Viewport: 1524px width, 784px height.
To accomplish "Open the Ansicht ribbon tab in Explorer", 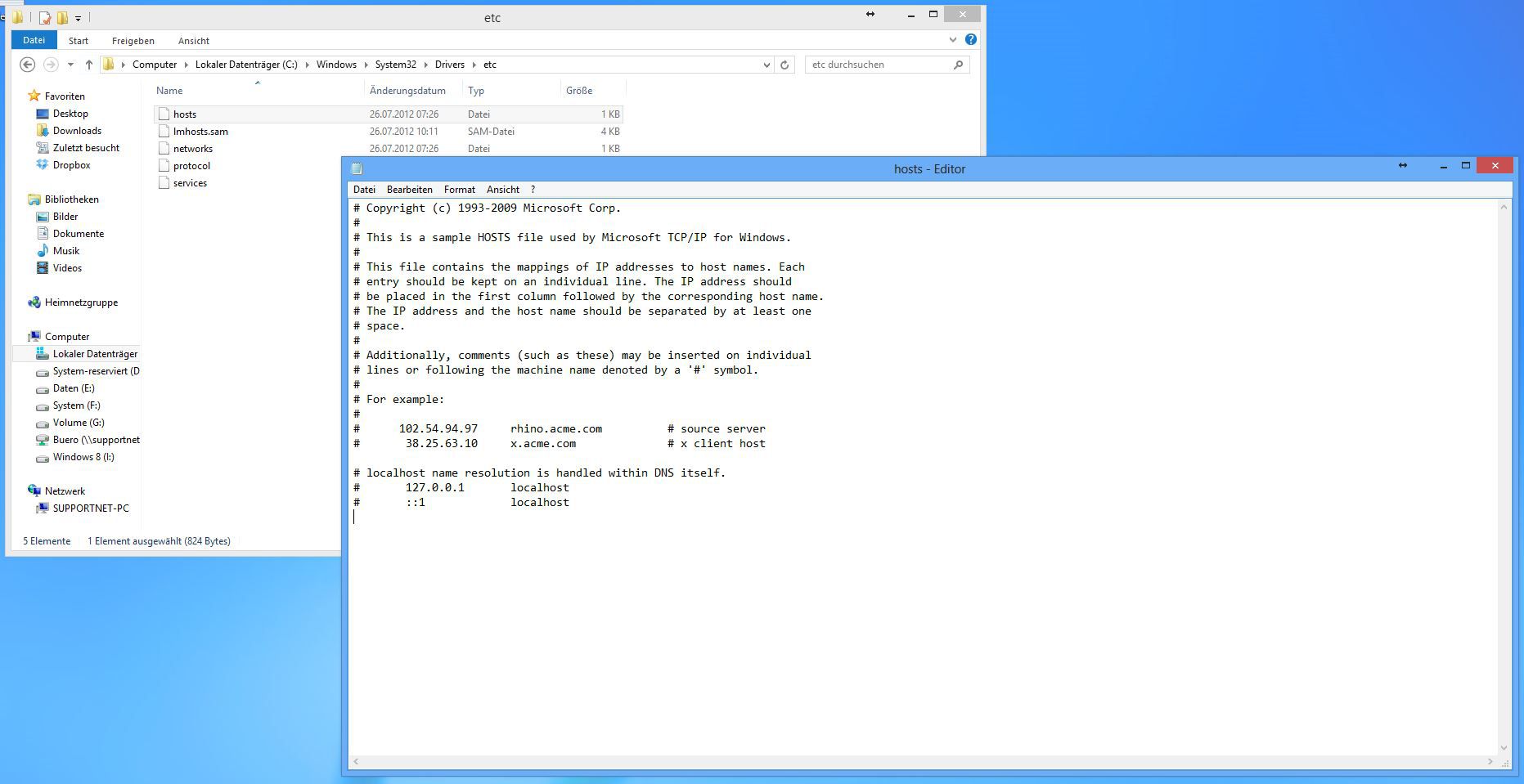I will (x=194, y=41).
